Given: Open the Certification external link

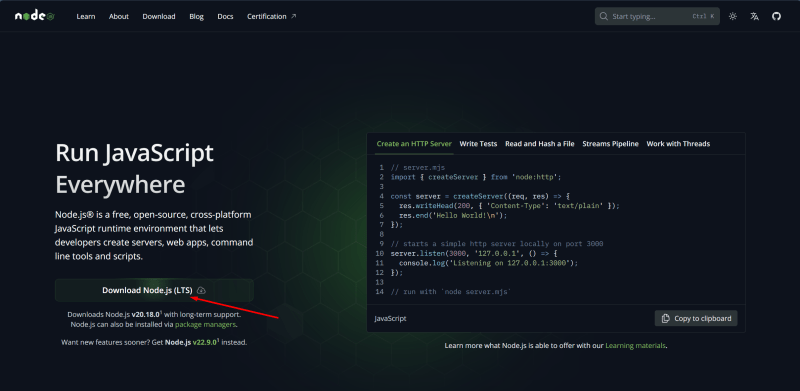Looking at the screenshot, I should [271, 16].
